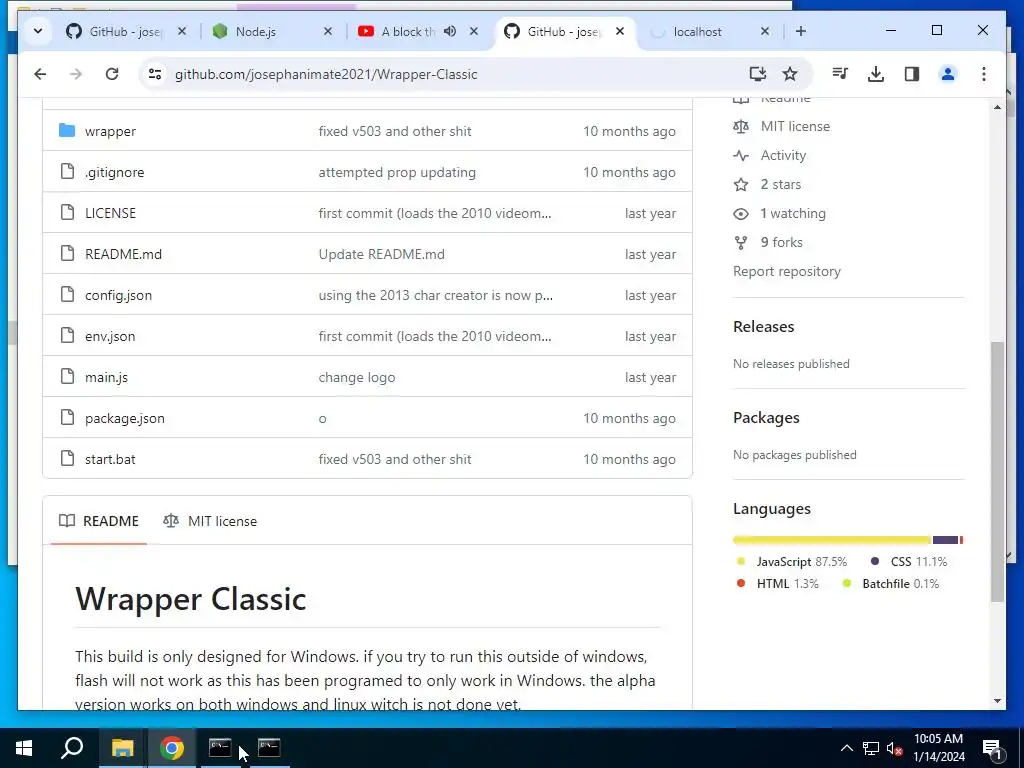This screenshot has width=1024, height=768.
Task: Click CSS 11.1% language
Action: [x=909, y=562]
